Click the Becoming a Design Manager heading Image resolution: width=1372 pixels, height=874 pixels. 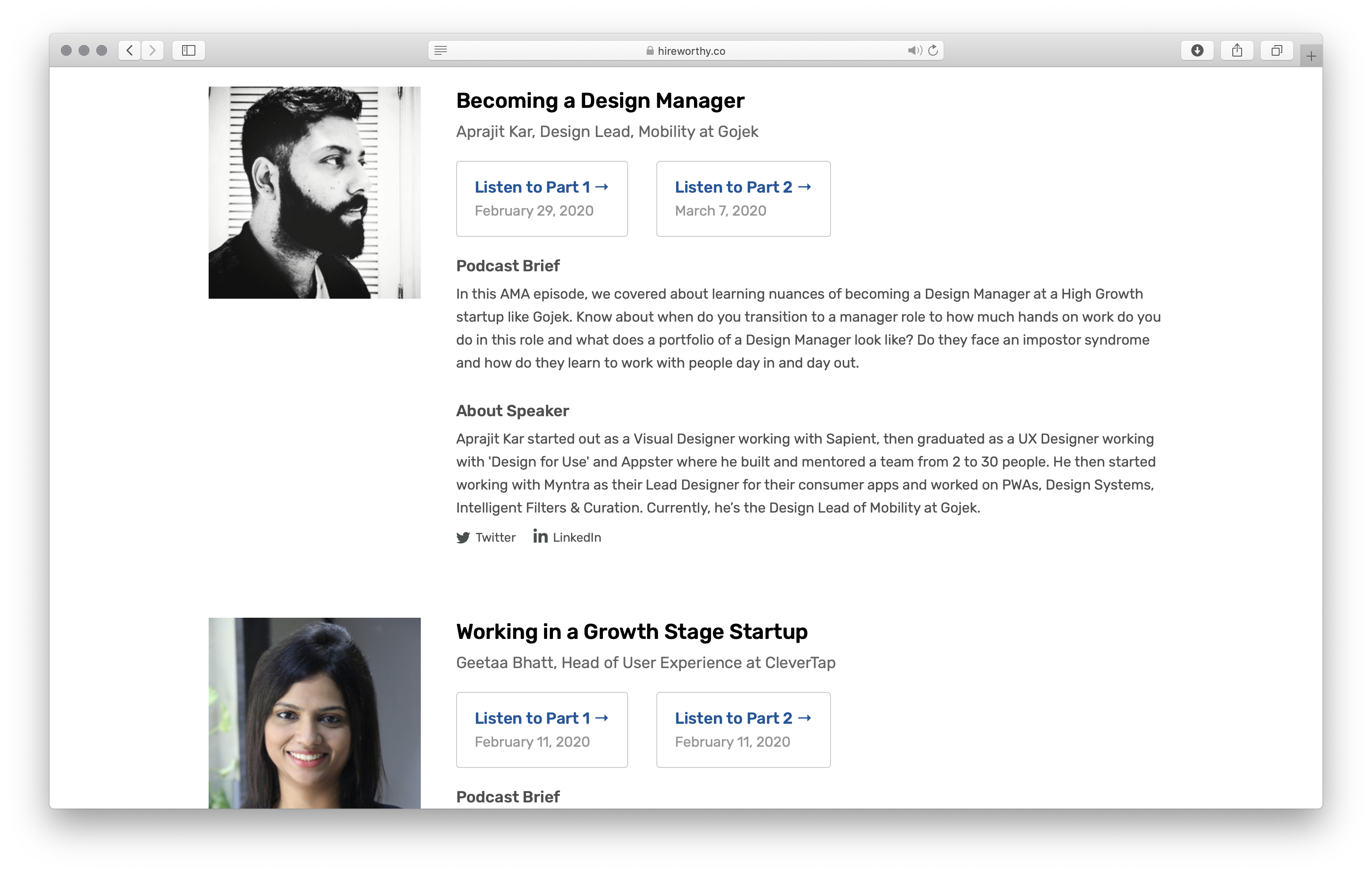pyautogui.click(x=600, y=101)
